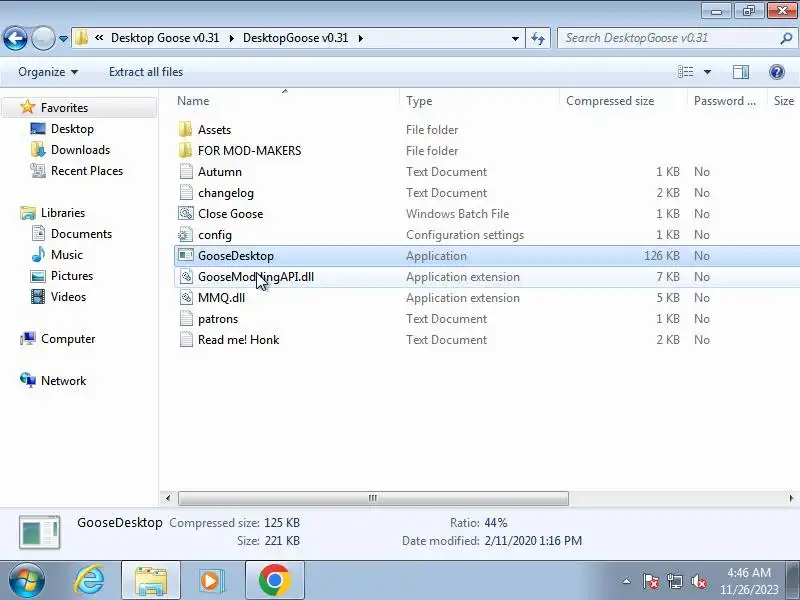The image size is (800, 600).
Task: Click Extract all files
Action: 146,72
